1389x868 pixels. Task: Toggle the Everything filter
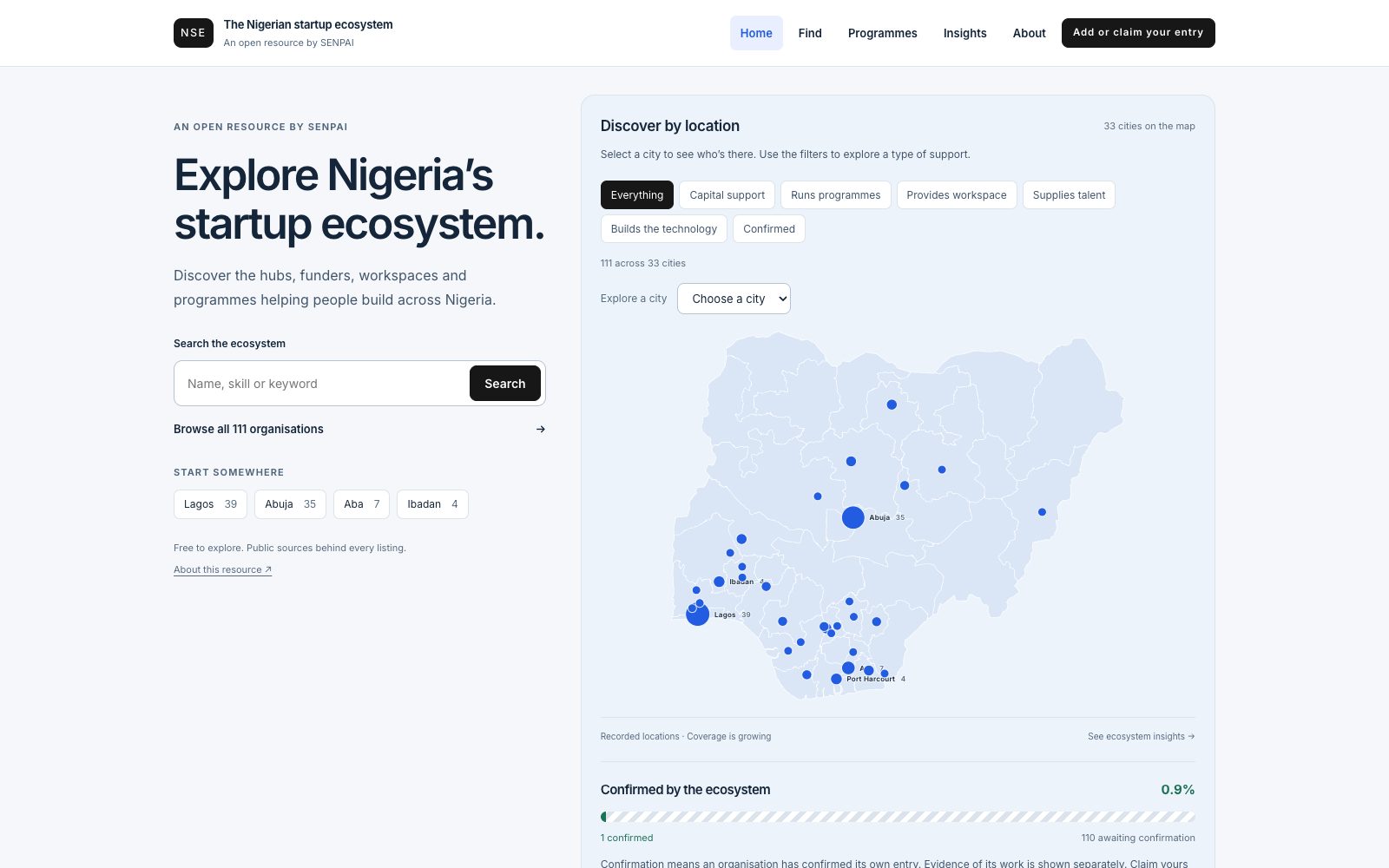coord(636,194)
